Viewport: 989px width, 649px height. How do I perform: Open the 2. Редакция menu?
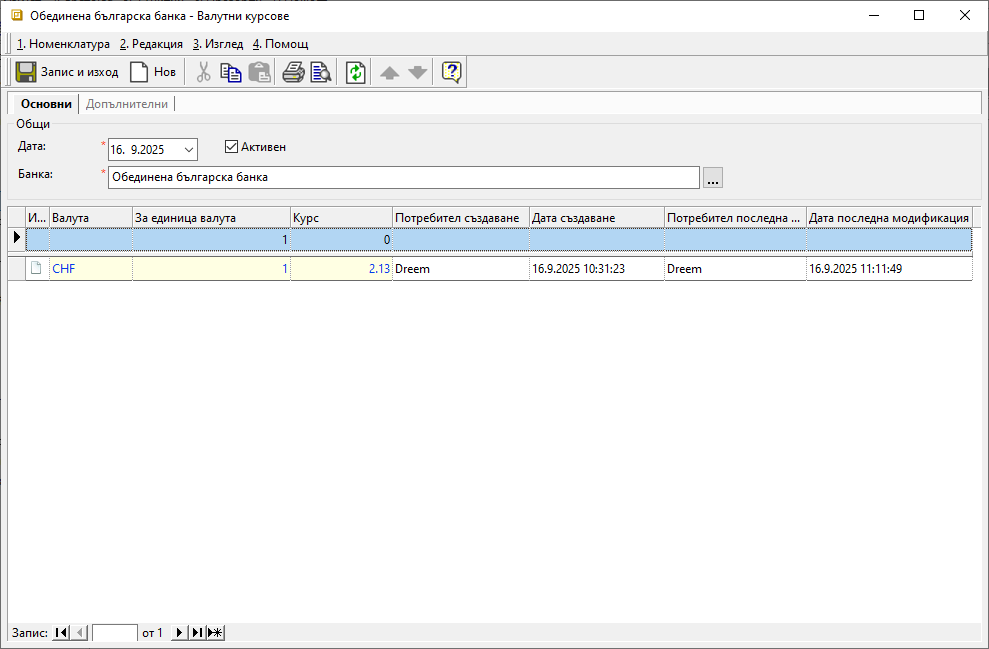tap(151, 44)
